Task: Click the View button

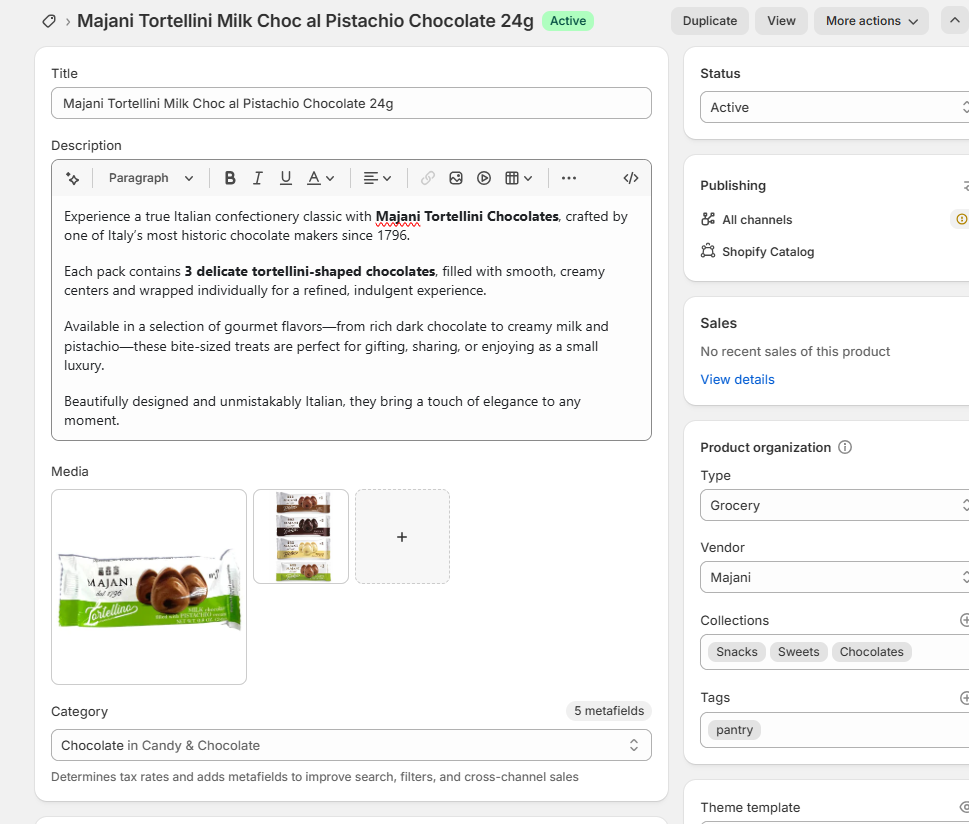Action: coord(781,21)
